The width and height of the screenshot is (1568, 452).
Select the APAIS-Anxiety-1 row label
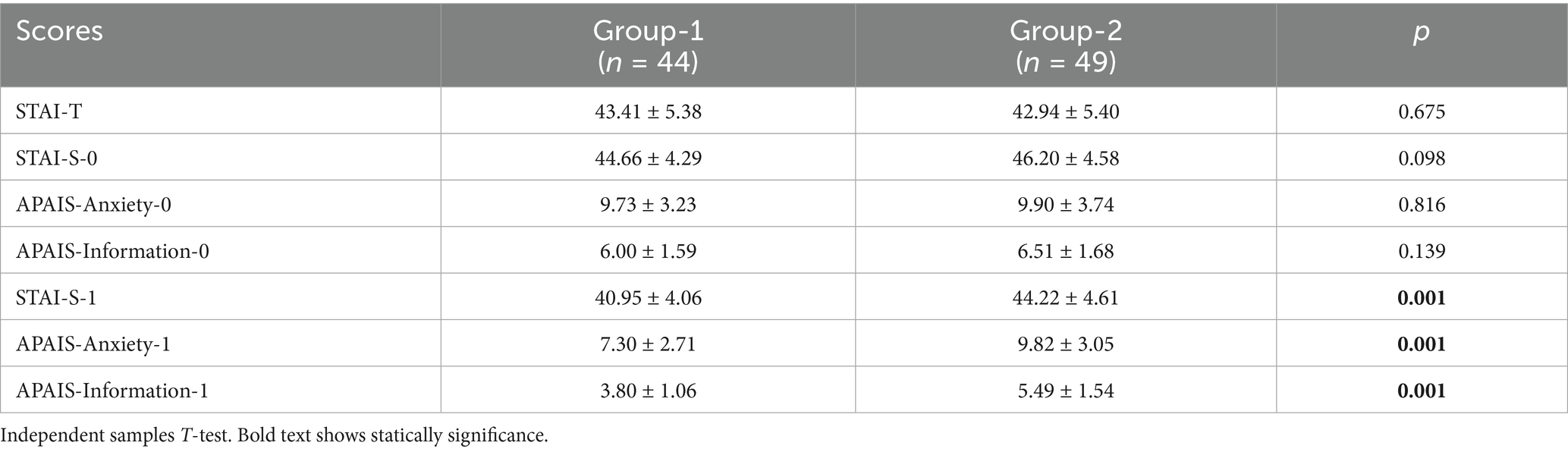point(93,344)
